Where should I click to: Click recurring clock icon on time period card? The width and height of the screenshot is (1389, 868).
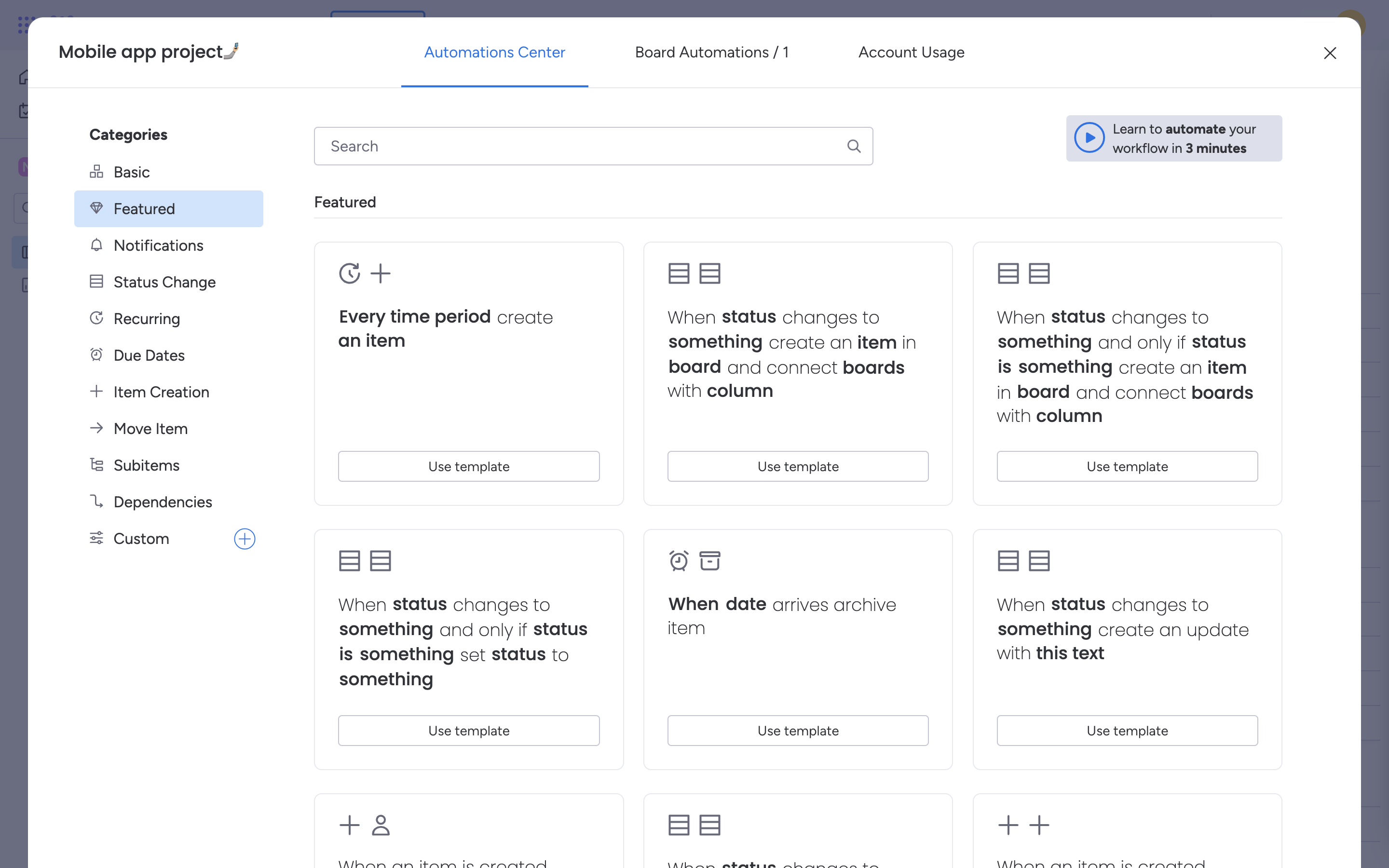point(350,273)
